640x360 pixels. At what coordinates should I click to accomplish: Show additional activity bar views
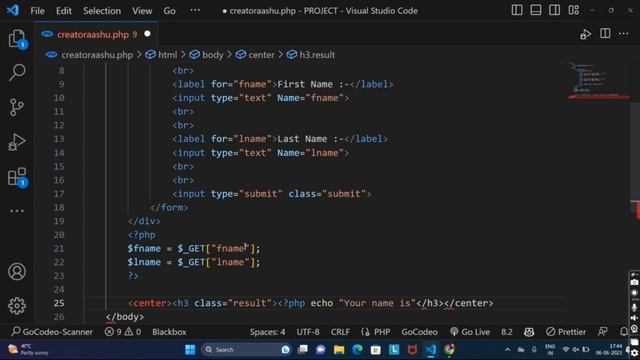[x=17, y=211]
